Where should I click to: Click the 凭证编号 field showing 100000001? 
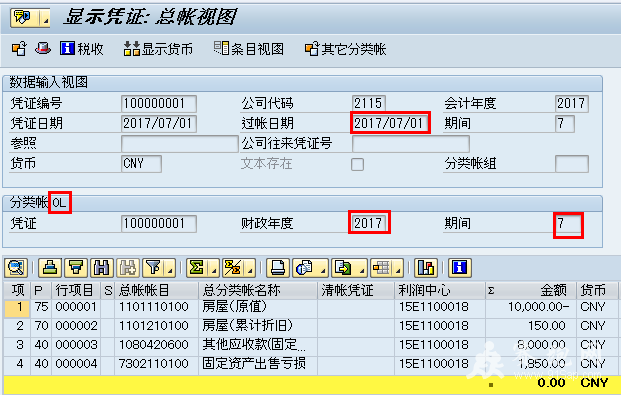tap(159, 104)
